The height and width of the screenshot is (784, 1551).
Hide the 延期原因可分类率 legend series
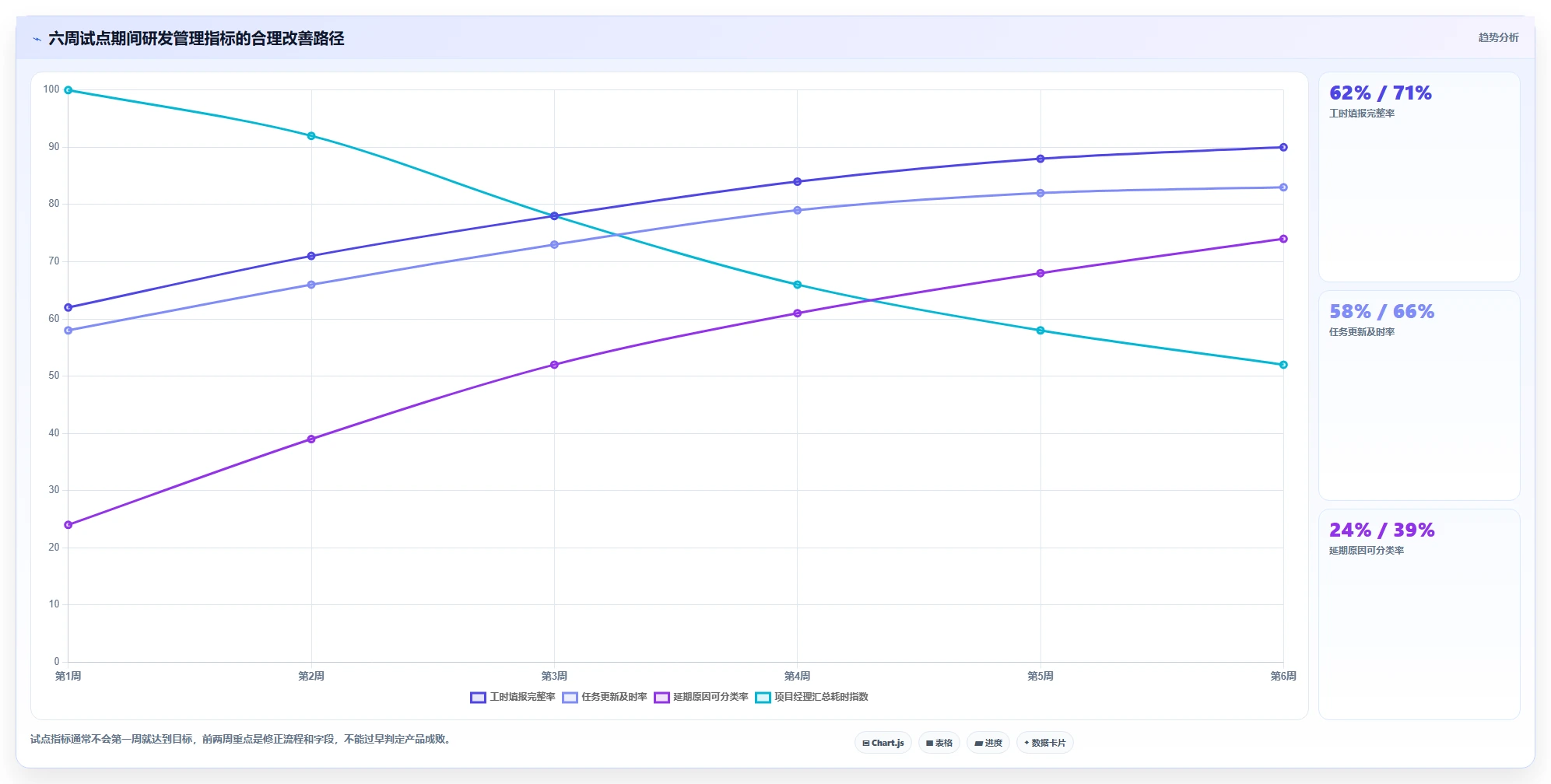pos(701,697)
